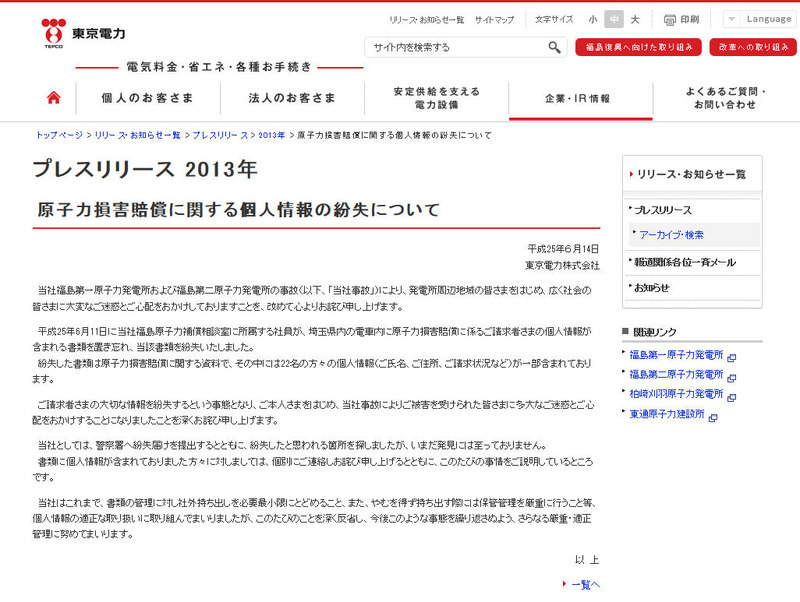Image resolution: width=800 pixels, height=602 pixels.
Task: Select medium font size 中
Action: [614, 19]
